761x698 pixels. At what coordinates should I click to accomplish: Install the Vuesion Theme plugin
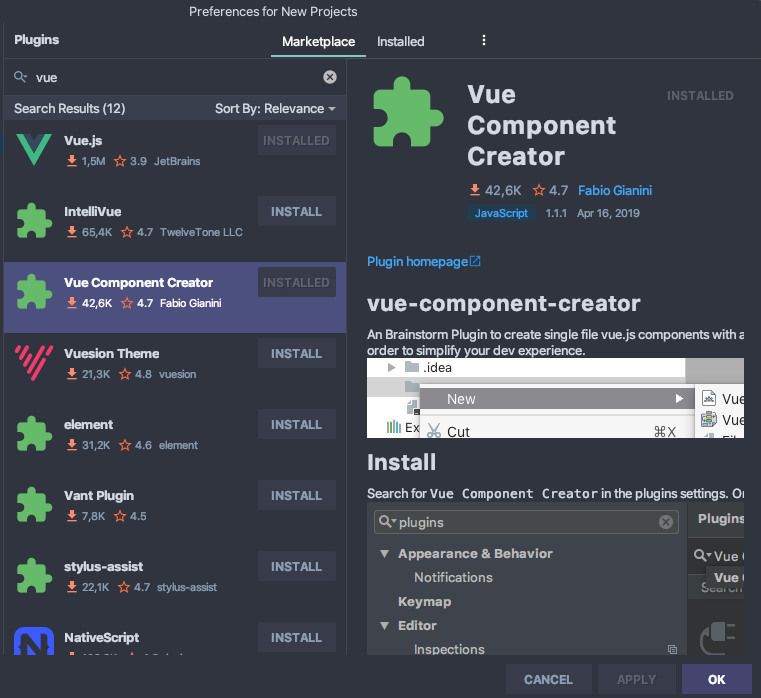point(297,353)
